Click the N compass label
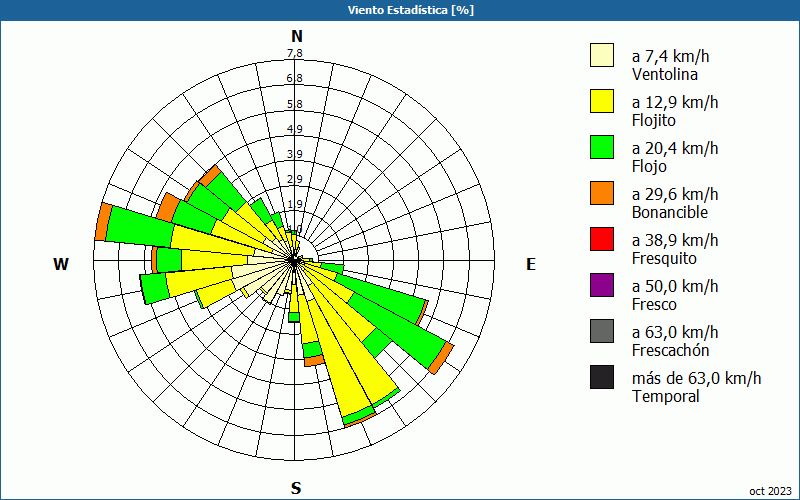The width and height of the screenshot is (800, 500). pos(296,36)
